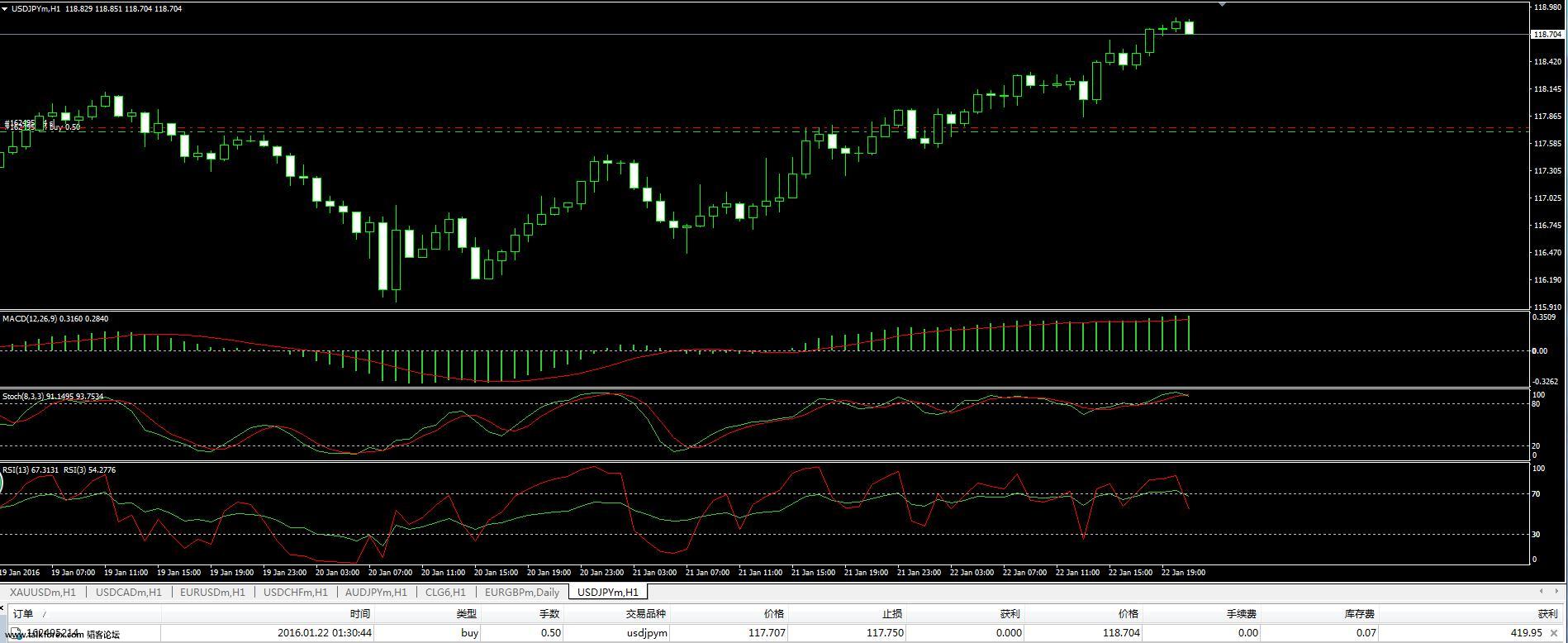Click the current price label 118.704 on the axis

click(1547, 34)
